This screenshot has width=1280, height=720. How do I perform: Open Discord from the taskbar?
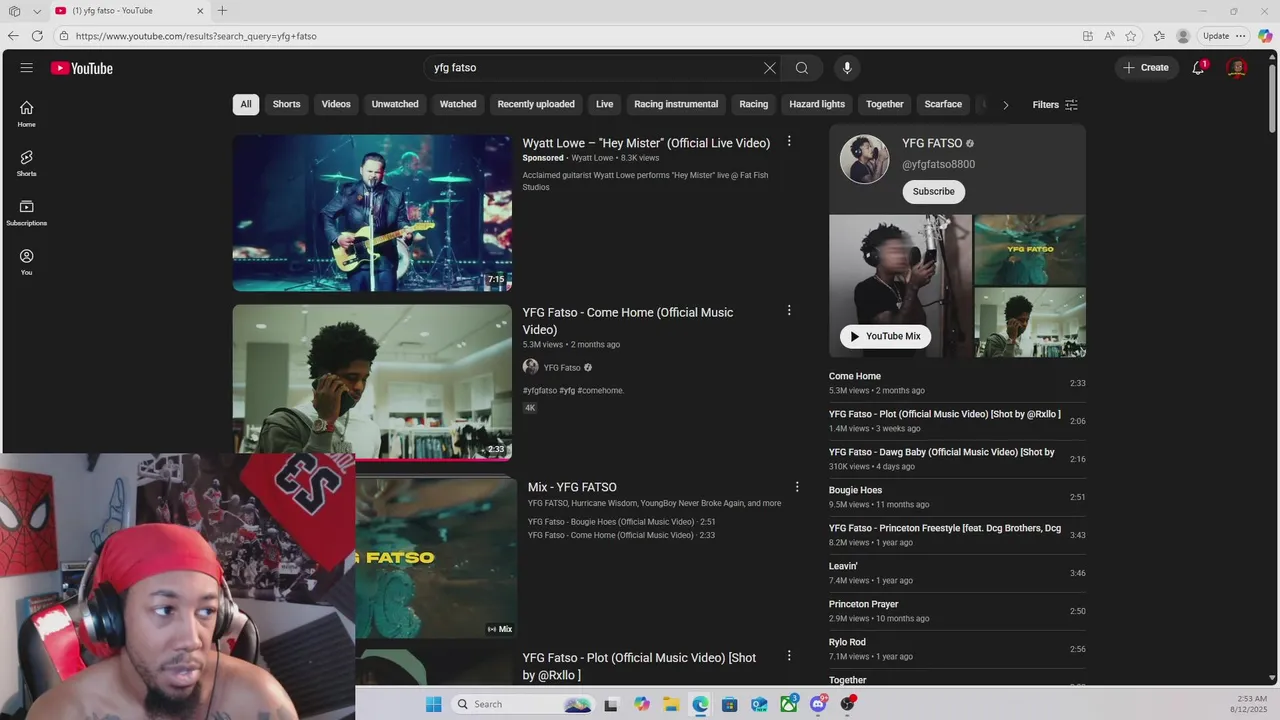(819, 704)
